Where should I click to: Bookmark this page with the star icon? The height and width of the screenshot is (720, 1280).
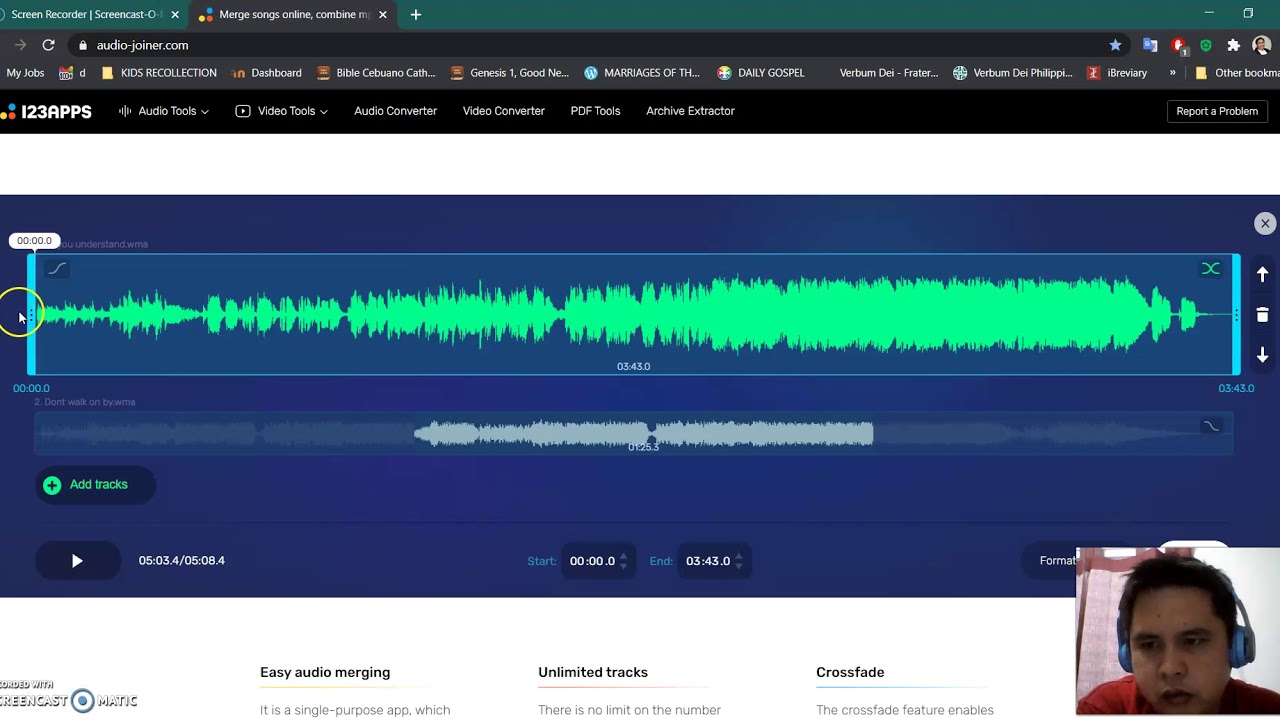click(x=1115, y=45)
